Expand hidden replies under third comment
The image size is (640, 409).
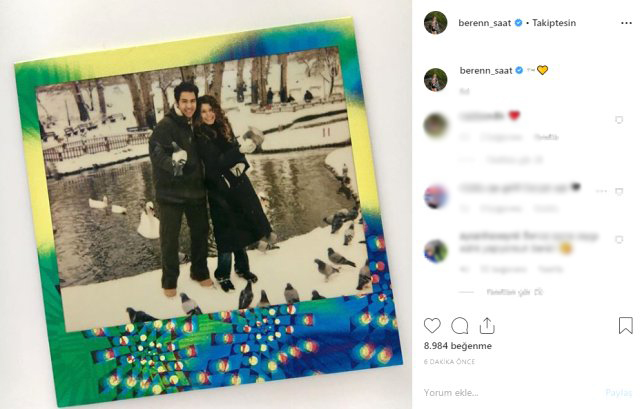[x=514, y=292]
